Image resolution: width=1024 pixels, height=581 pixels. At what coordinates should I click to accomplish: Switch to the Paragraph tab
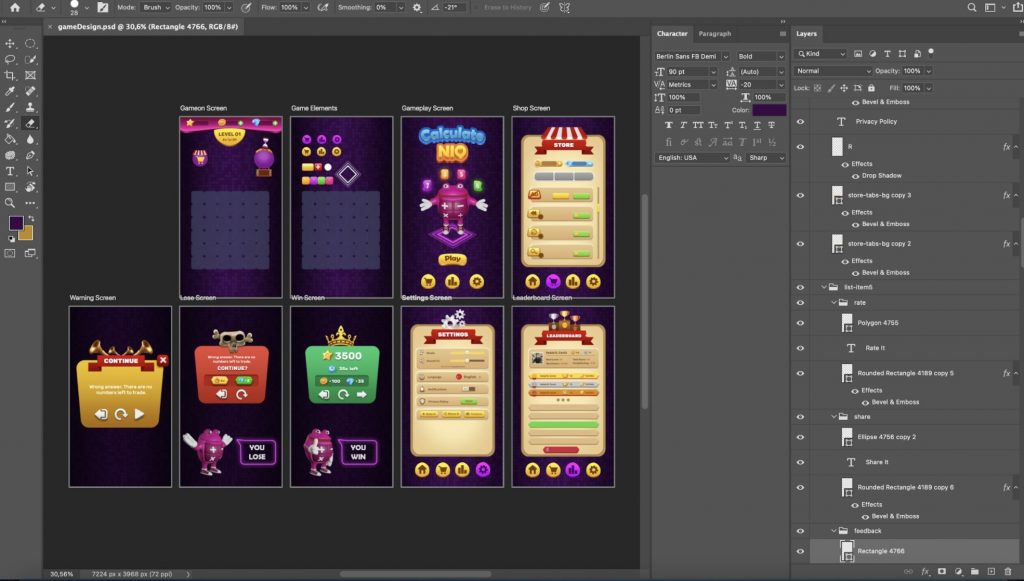(x=714, y=34)
